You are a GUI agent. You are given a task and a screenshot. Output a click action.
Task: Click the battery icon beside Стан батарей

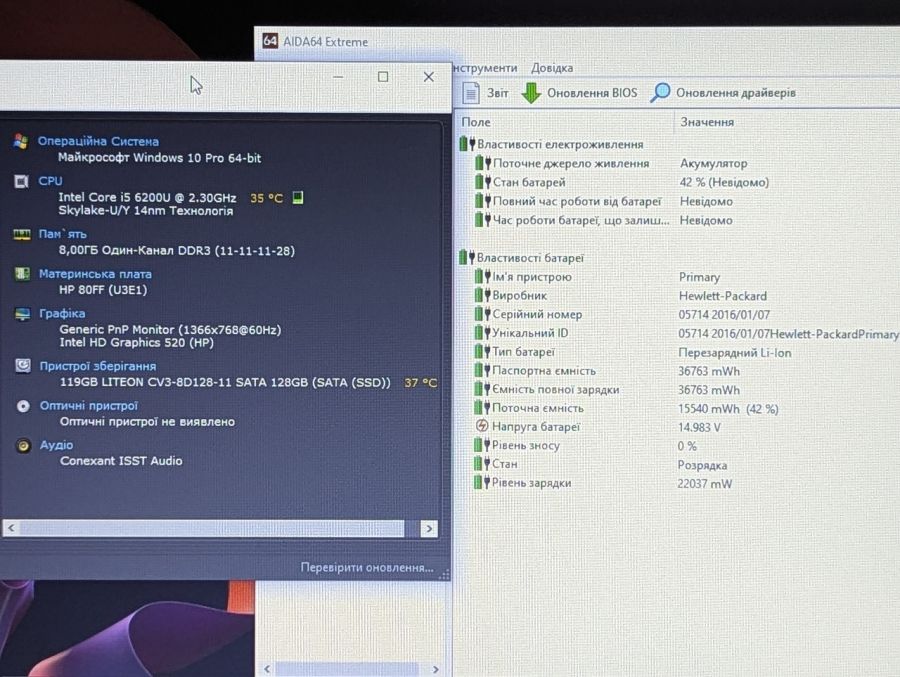coord(483,182)
